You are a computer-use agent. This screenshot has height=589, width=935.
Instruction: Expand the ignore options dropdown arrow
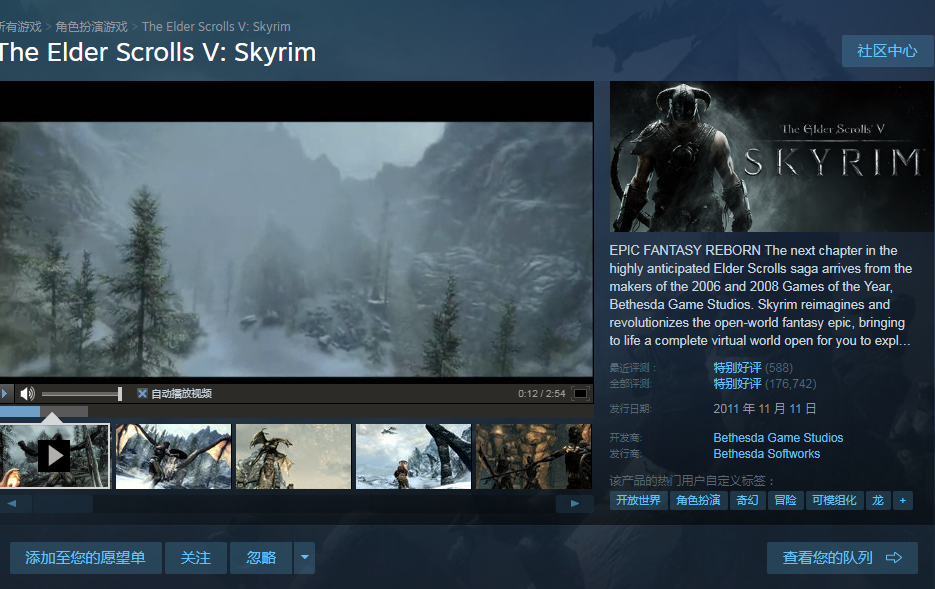pos(304,558)
